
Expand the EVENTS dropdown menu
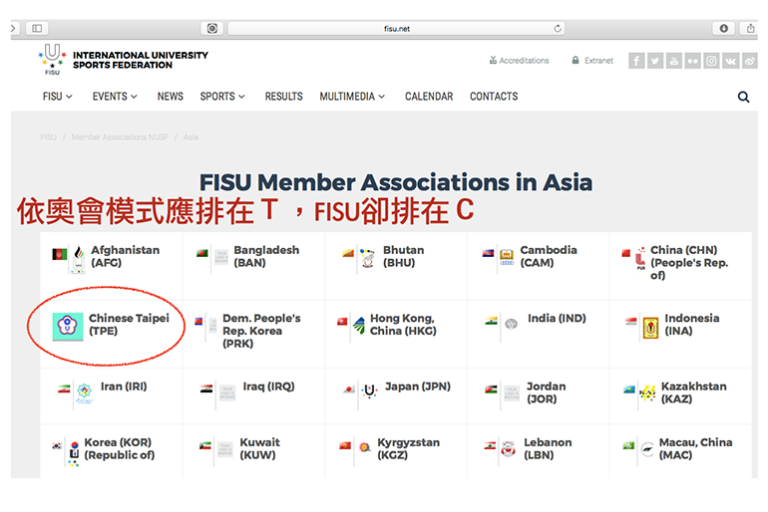coord(115,97)
